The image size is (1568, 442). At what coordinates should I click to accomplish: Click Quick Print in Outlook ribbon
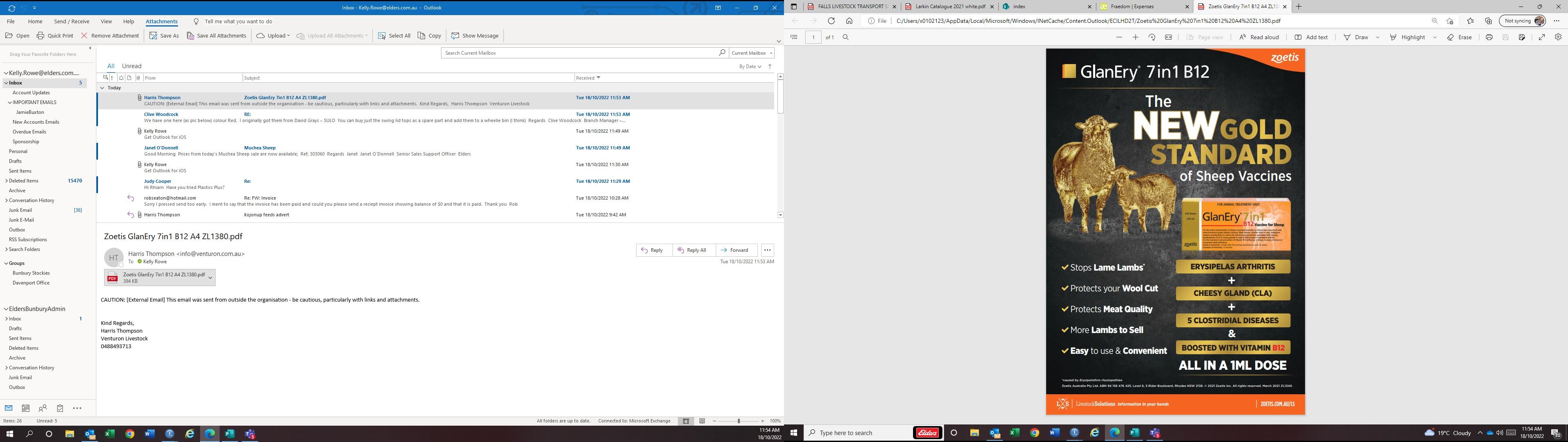(55, 36)
